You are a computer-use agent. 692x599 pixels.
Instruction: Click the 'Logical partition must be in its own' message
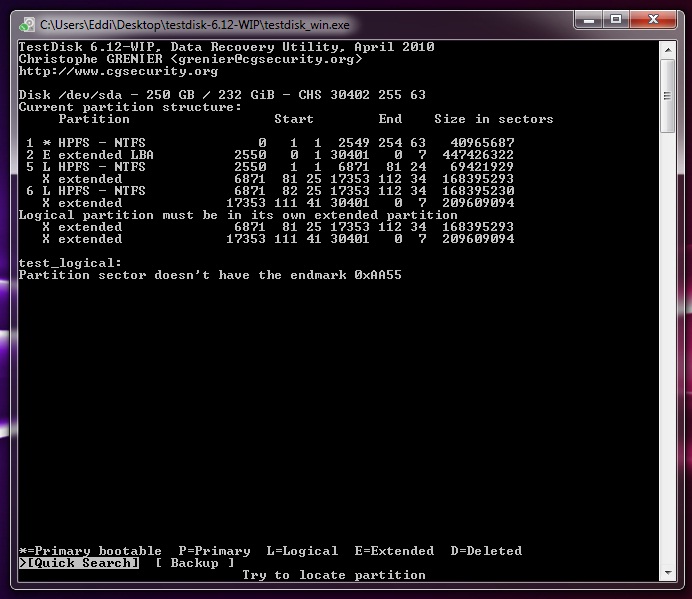tap(238, 215)
